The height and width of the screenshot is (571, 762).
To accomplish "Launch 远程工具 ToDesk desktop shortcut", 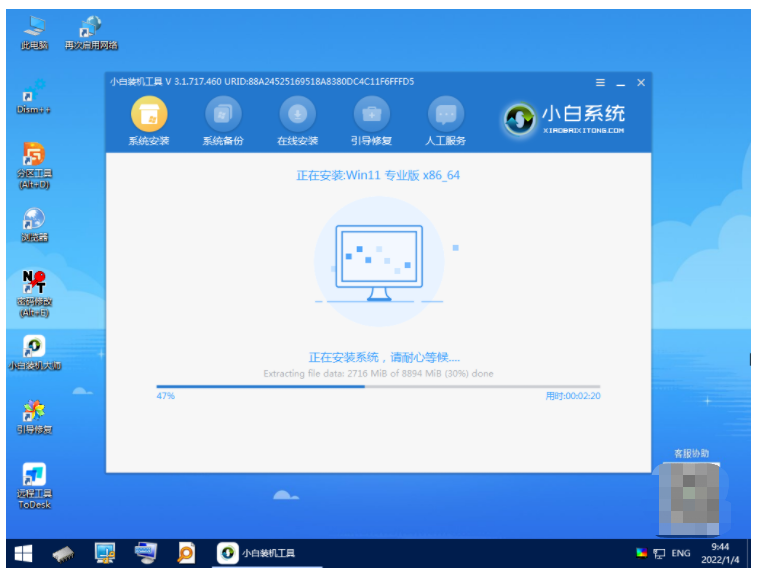I will pyautogui.click(x=34, y=484).
